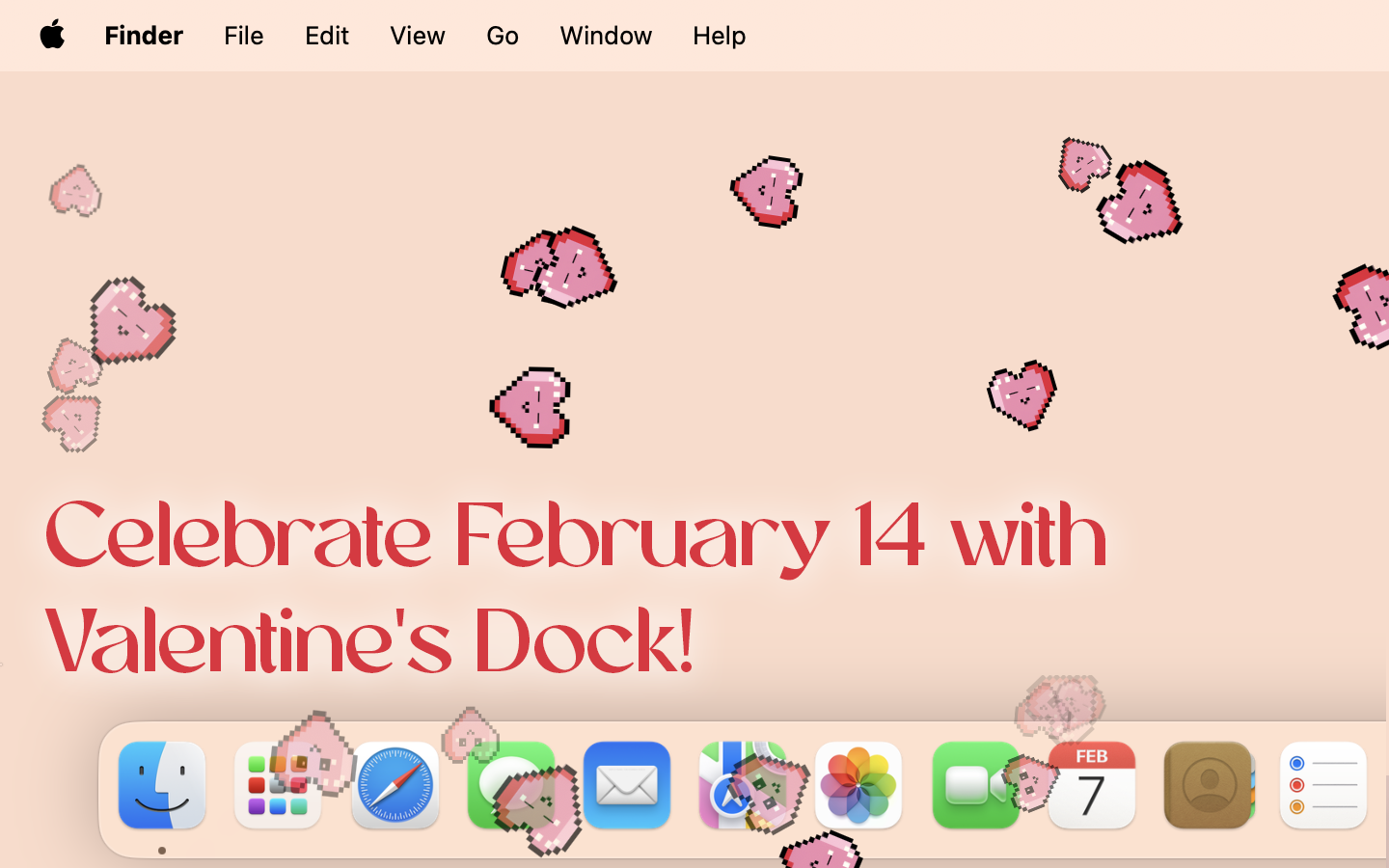Image resolution: width=1389 pixels, height=868 pixels.
Task: Open the Messages app
Action: [x=511, y=785]
